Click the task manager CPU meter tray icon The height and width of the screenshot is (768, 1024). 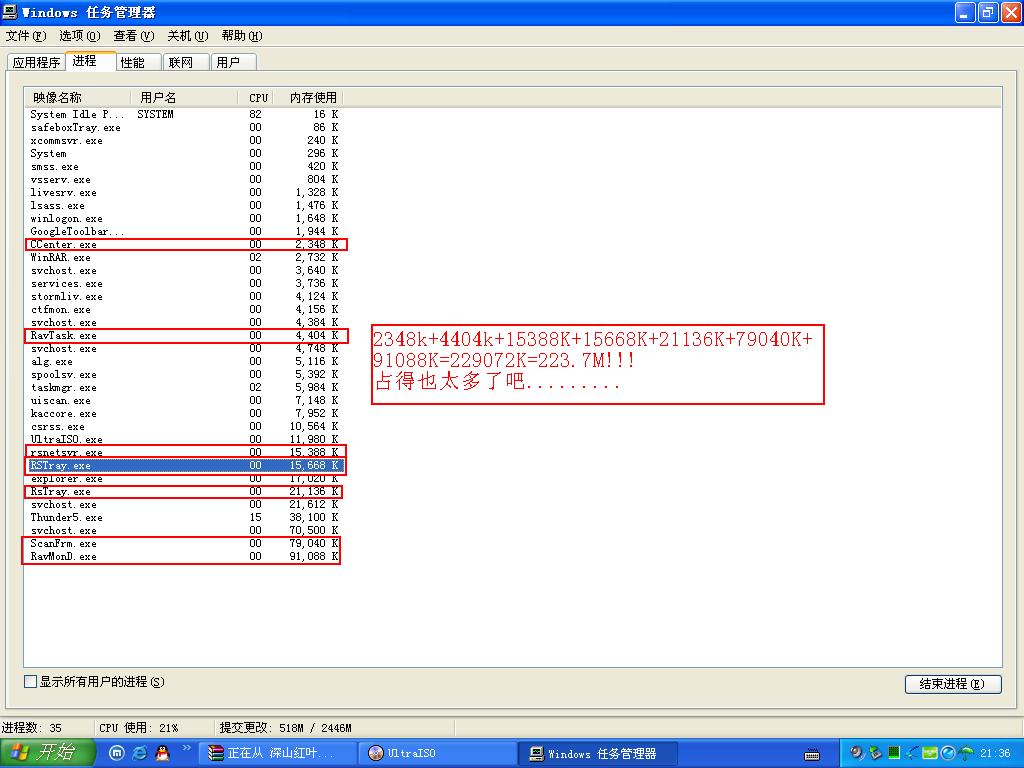pyautogui.click(x=894, y=753)
